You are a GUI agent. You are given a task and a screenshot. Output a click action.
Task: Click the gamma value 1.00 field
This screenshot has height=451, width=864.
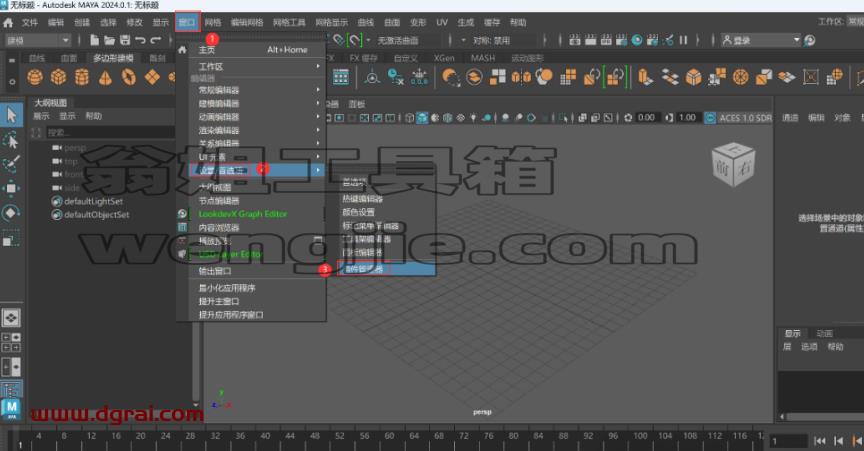[687, 117]
